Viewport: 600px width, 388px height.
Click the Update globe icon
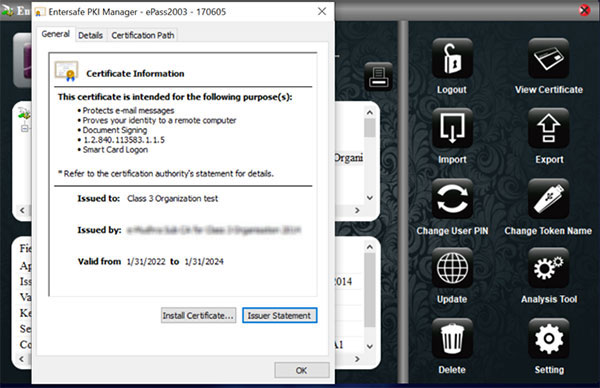(x=452, y=268)
